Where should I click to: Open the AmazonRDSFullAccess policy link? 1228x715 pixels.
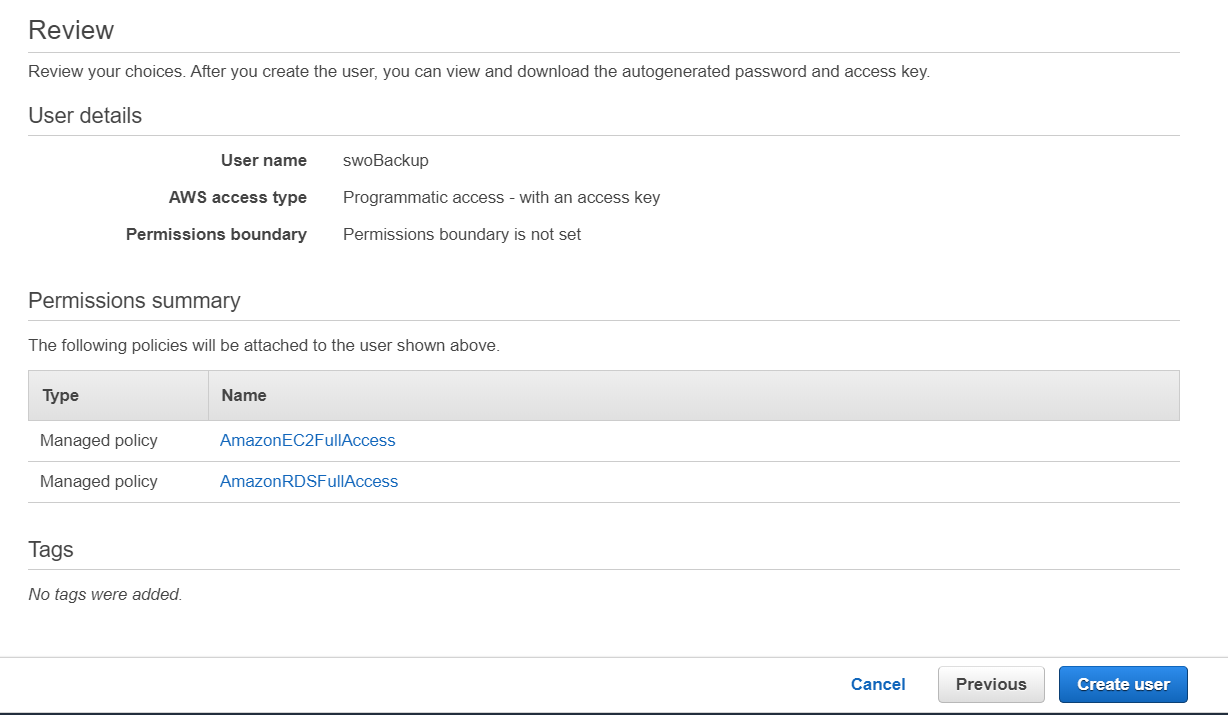coord(309,481)
